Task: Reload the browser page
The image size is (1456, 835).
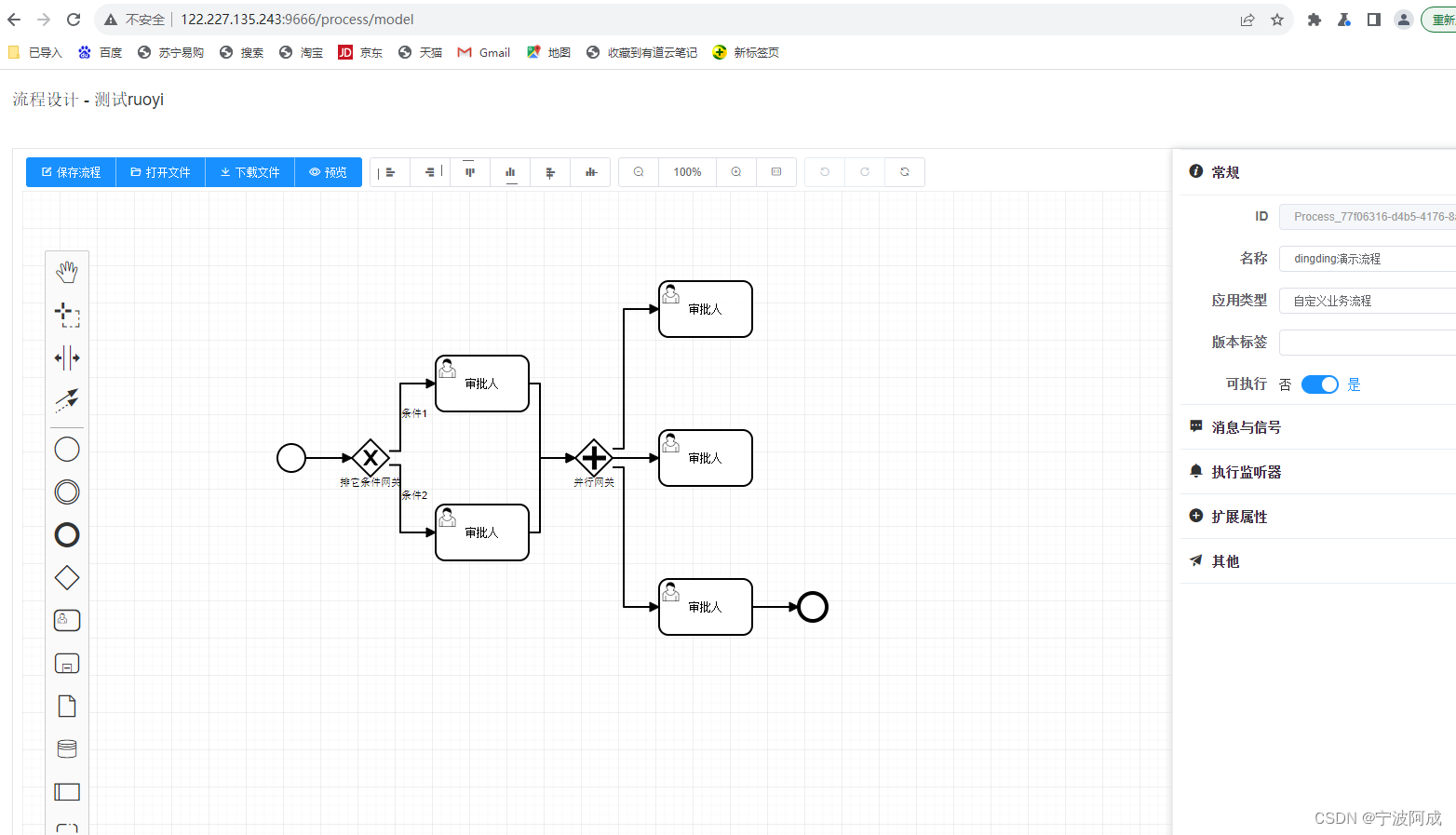Action: click(x=74, y=20)
